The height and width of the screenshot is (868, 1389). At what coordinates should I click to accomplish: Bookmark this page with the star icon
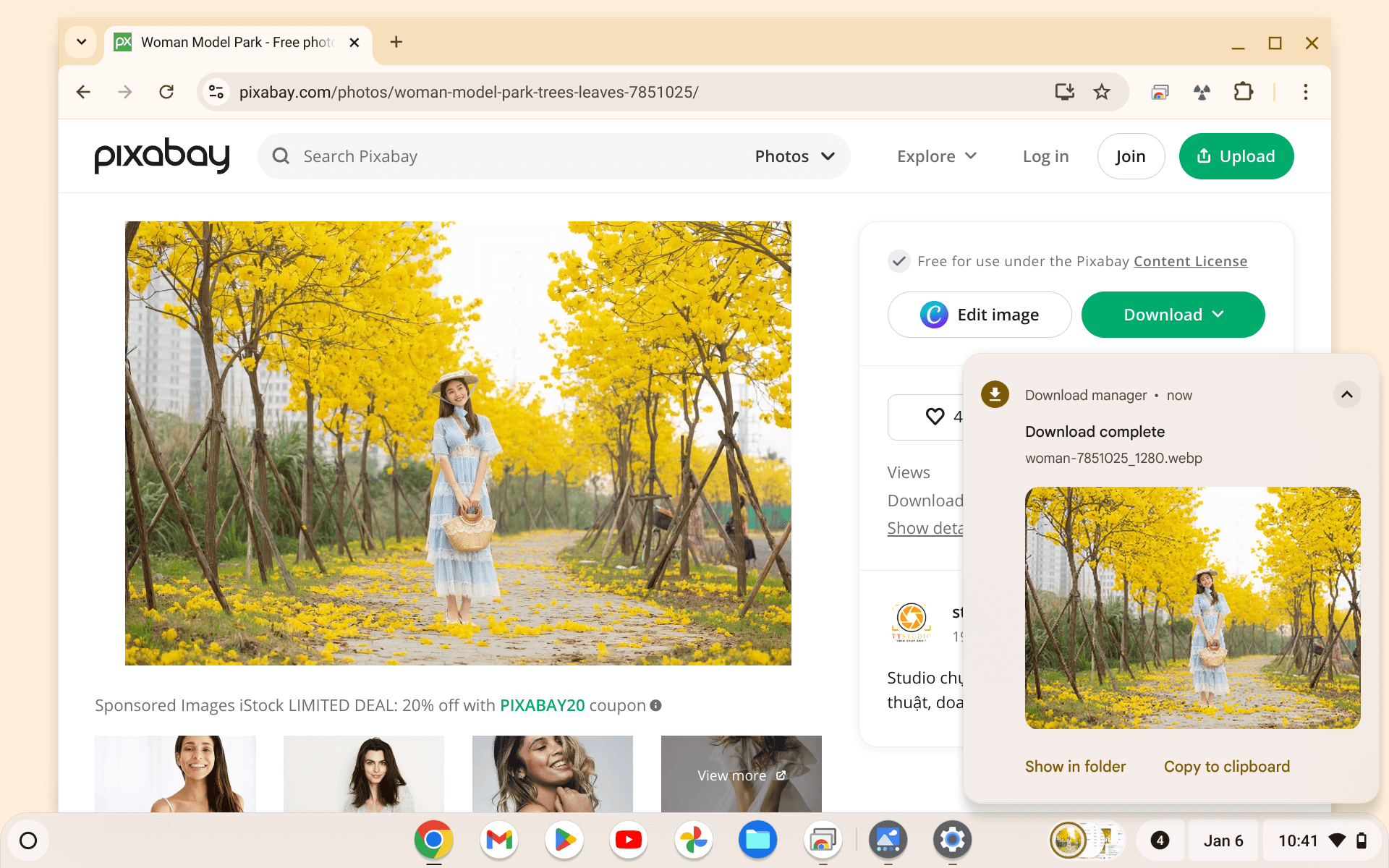pos(1102,92)
